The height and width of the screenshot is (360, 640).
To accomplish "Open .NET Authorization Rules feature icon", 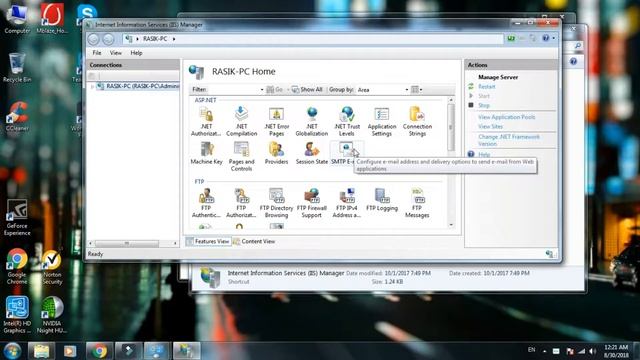I will (x=206, y=121).
